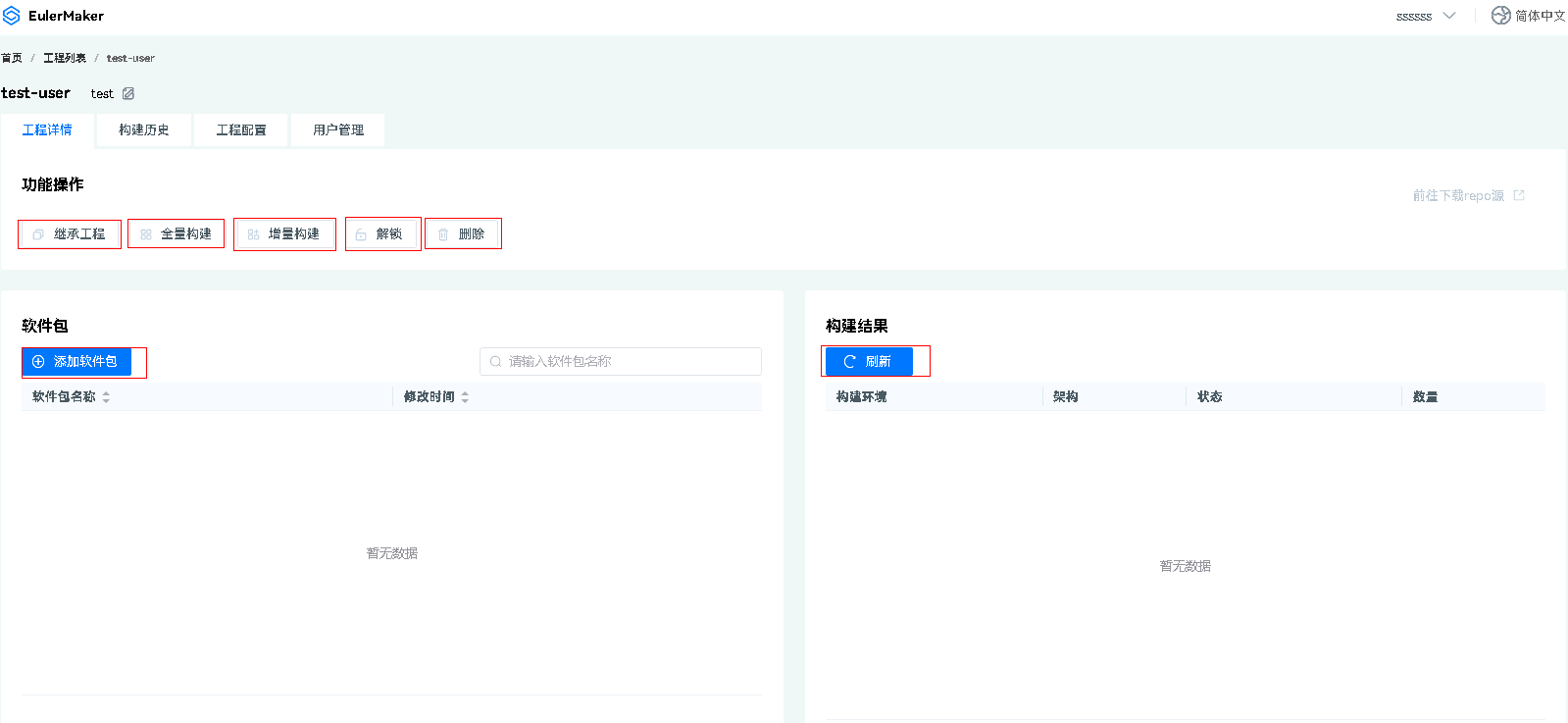Click the 添加软件包 button
The width and height of the screenshot is (1568, 723).
coord(76,362)
